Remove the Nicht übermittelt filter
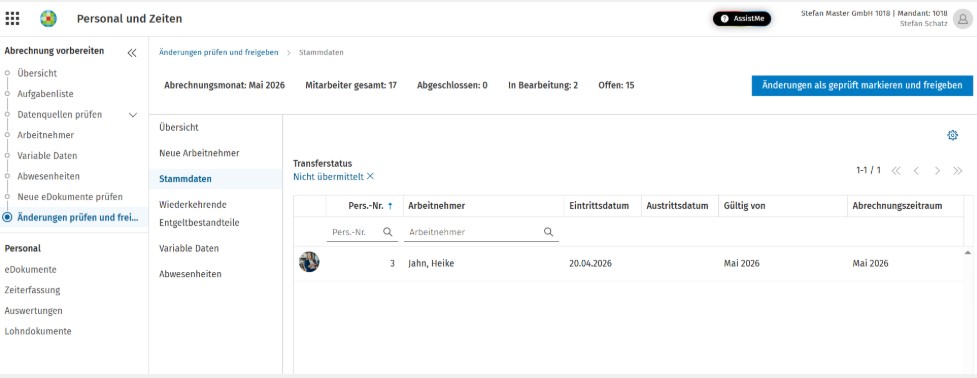 tap(370, 176)
